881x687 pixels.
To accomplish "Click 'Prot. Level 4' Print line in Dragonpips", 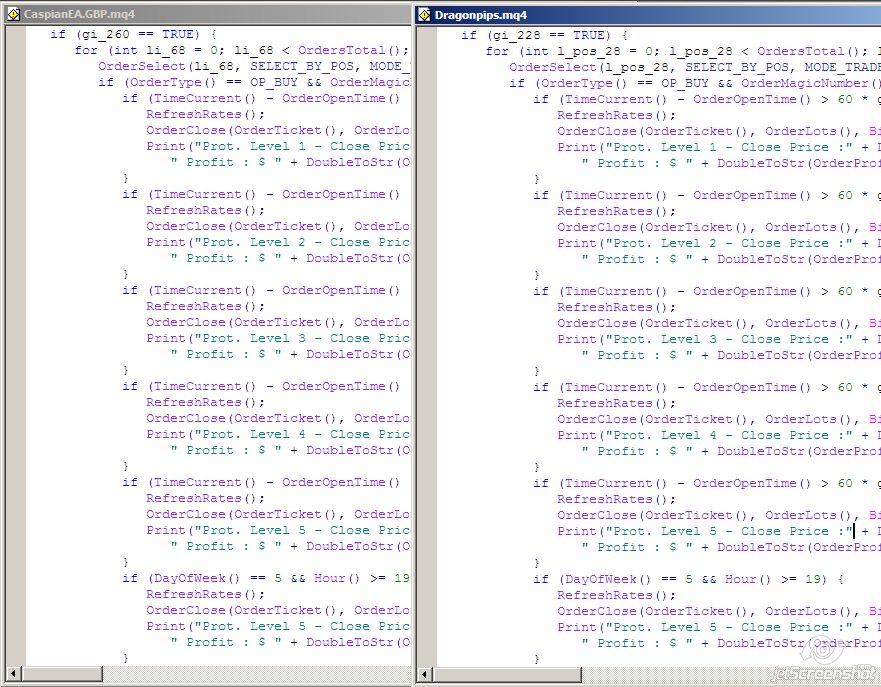I will (719, 436).
